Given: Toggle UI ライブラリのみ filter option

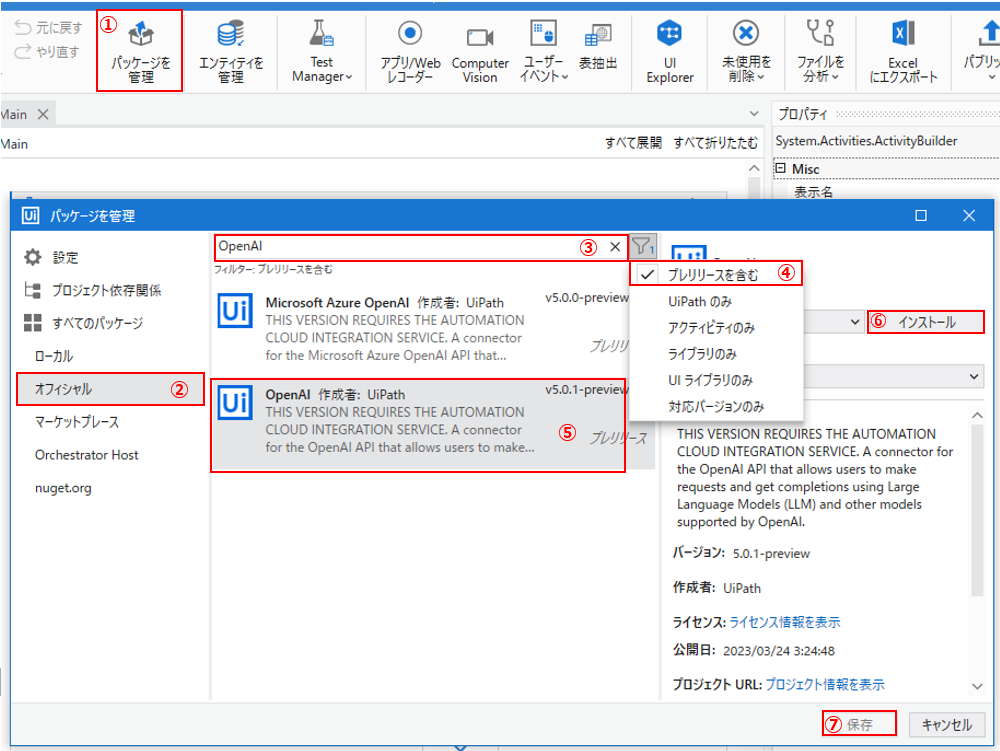Looking at the screenshot, I should click(x=716, y=380).
